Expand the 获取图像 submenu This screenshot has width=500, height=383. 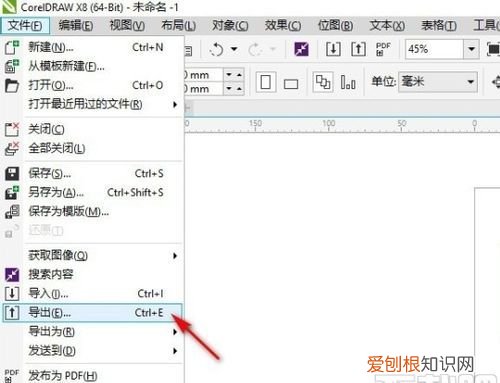(175, 256)
